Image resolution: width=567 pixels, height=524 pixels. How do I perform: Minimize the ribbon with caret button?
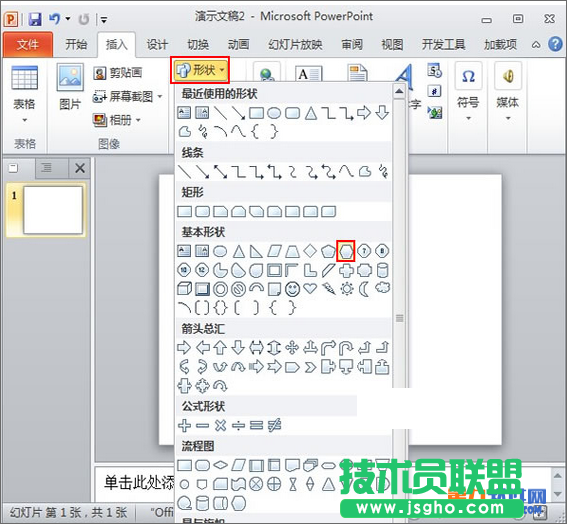click(536, 45)
